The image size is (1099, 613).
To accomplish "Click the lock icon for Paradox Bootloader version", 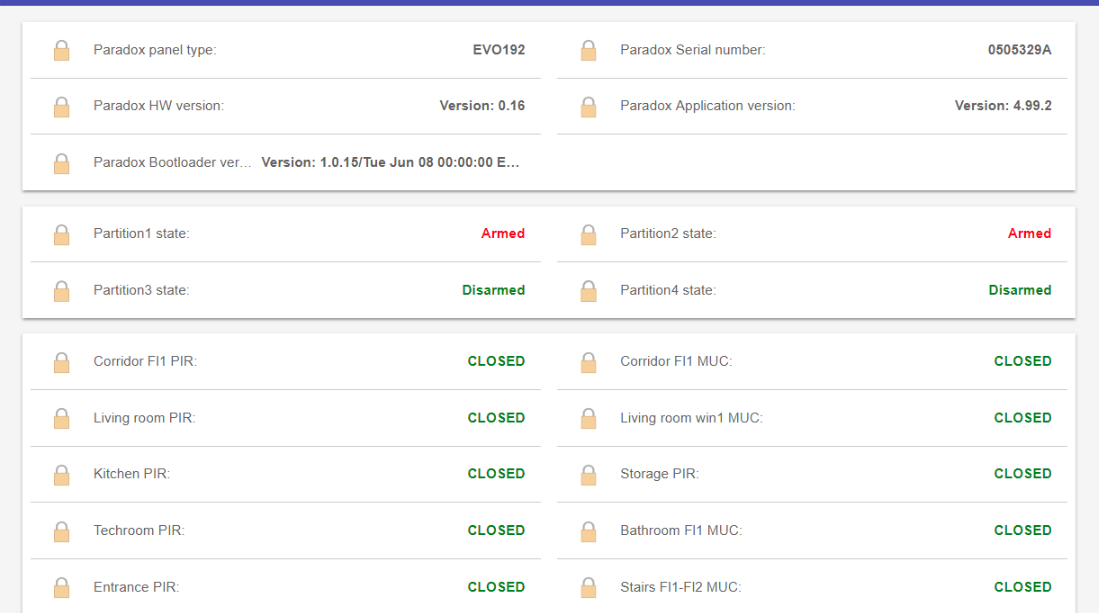I will coord(61,163).
